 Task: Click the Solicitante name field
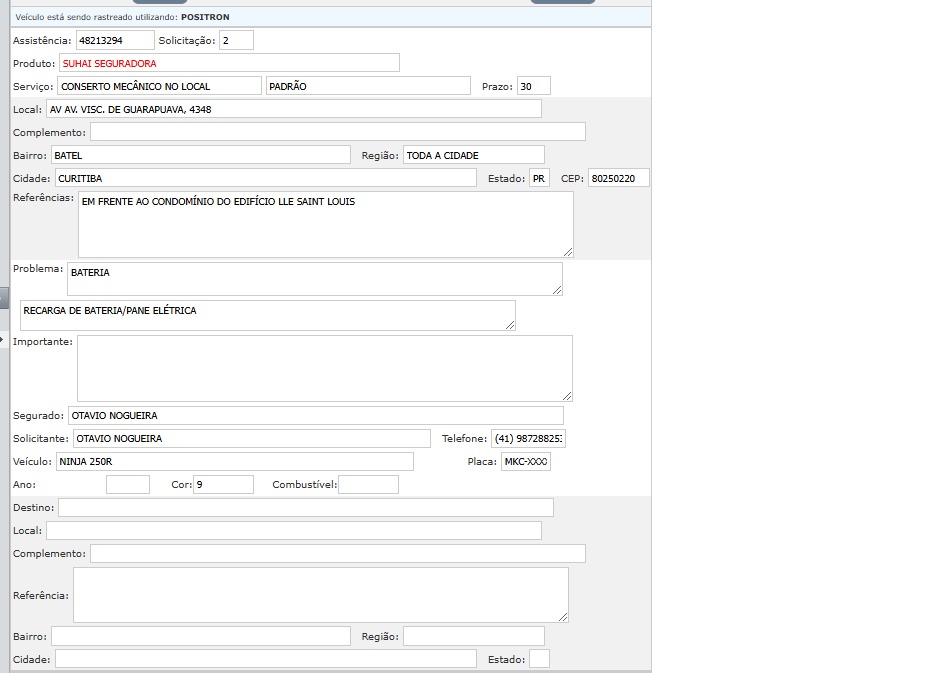(252, 439)
